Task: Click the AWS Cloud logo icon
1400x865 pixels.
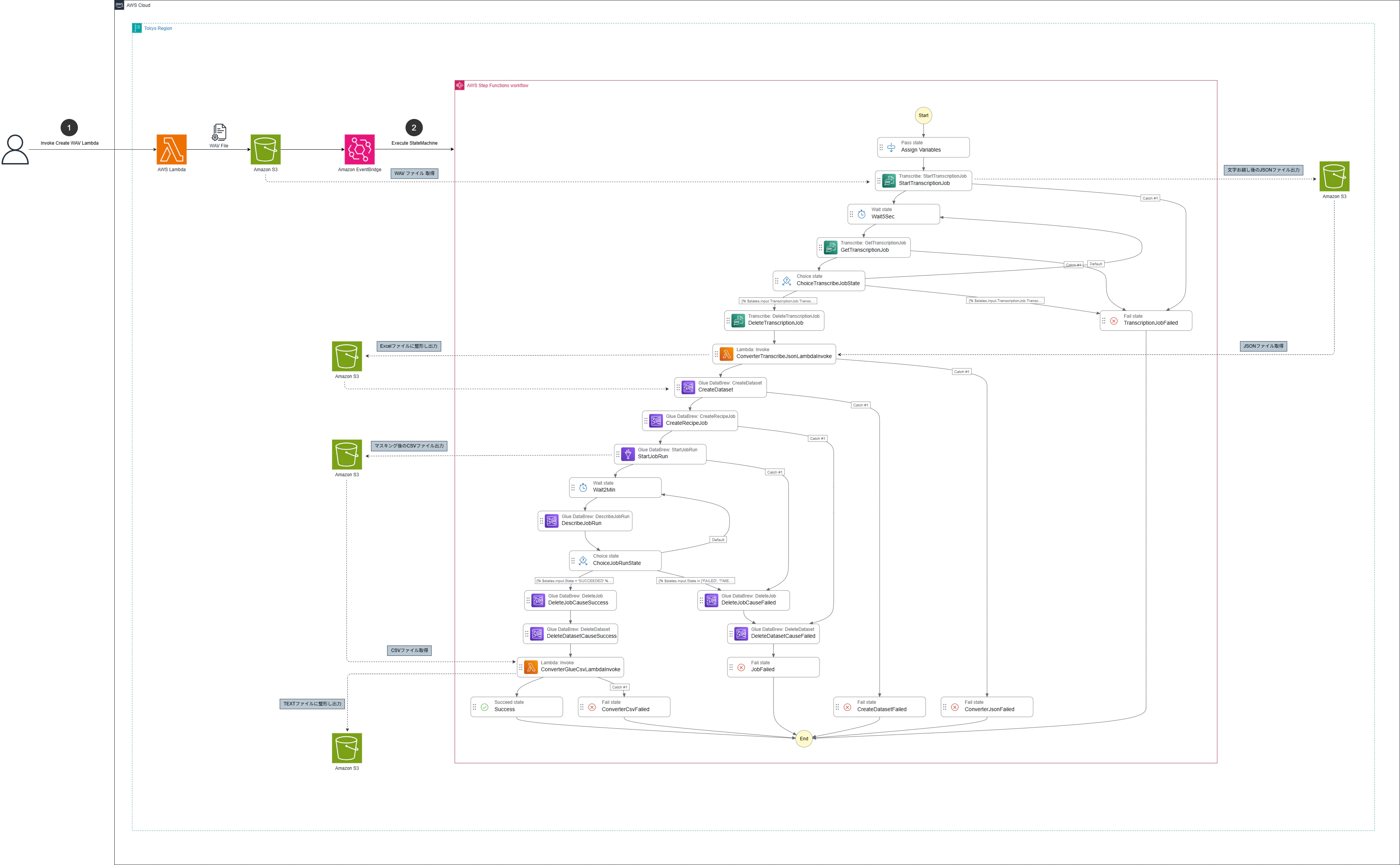Action: 120,5
